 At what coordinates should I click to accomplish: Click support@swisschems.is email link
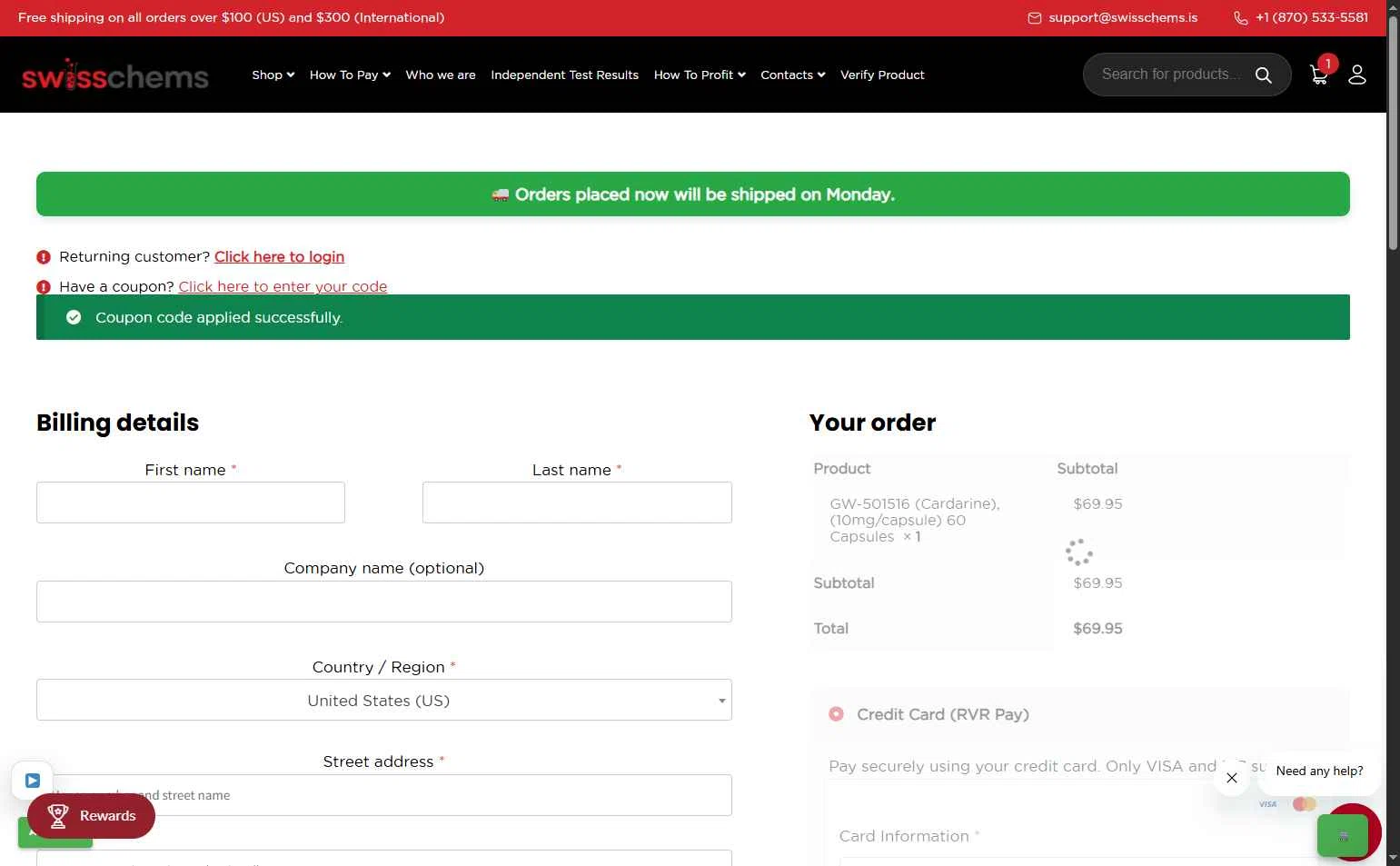tap(1123, 17)
